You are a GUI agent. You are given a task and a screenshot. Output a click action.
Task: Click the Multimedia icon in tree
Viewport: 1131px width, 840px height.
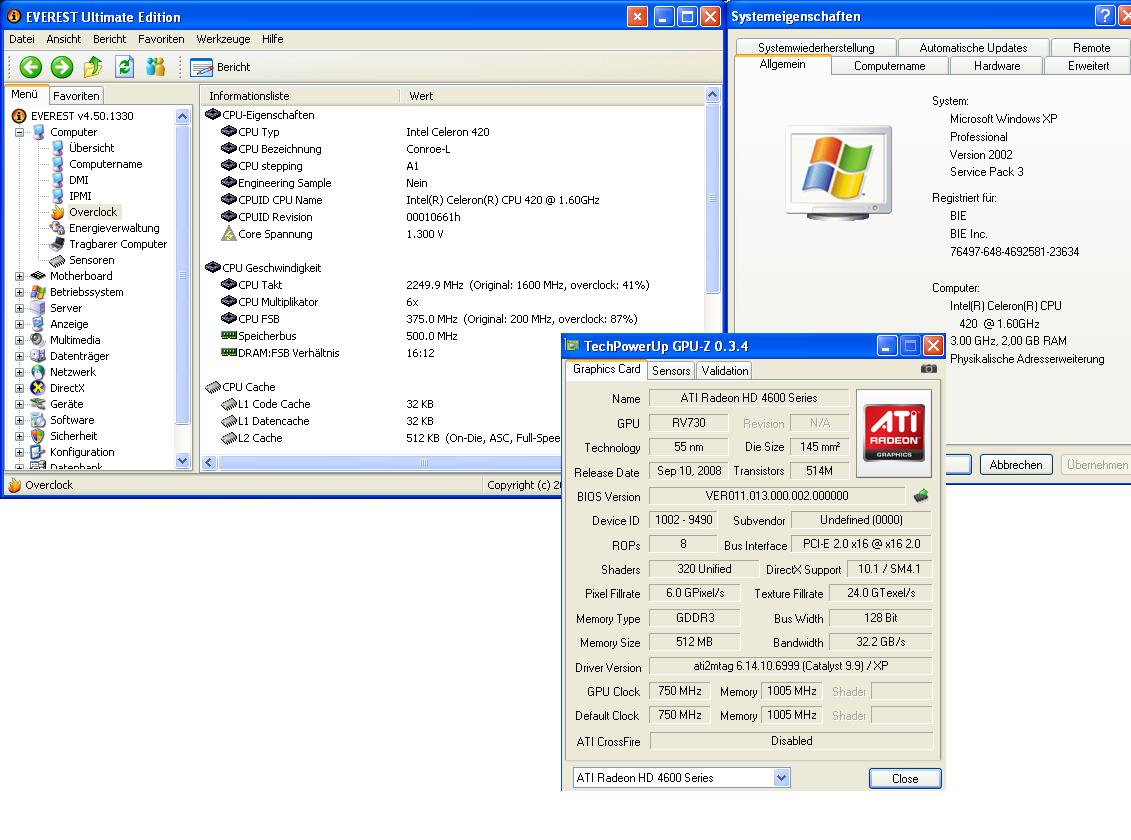click(38, 340)
